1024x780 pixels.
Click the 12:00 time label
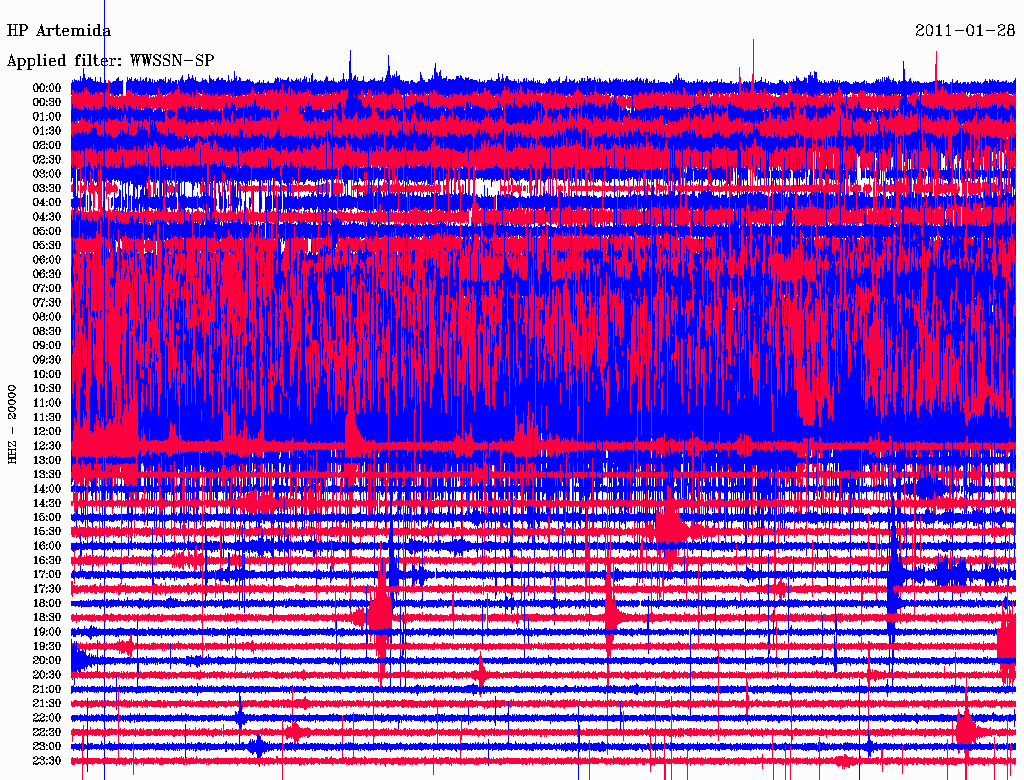(47, 431)
